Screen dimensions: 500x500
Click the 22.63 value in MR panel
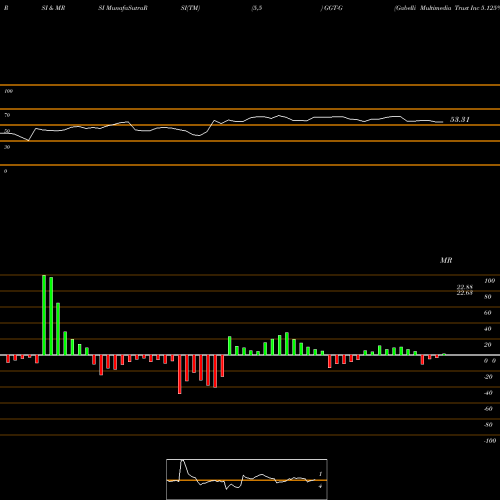click(x=465, y=293)
